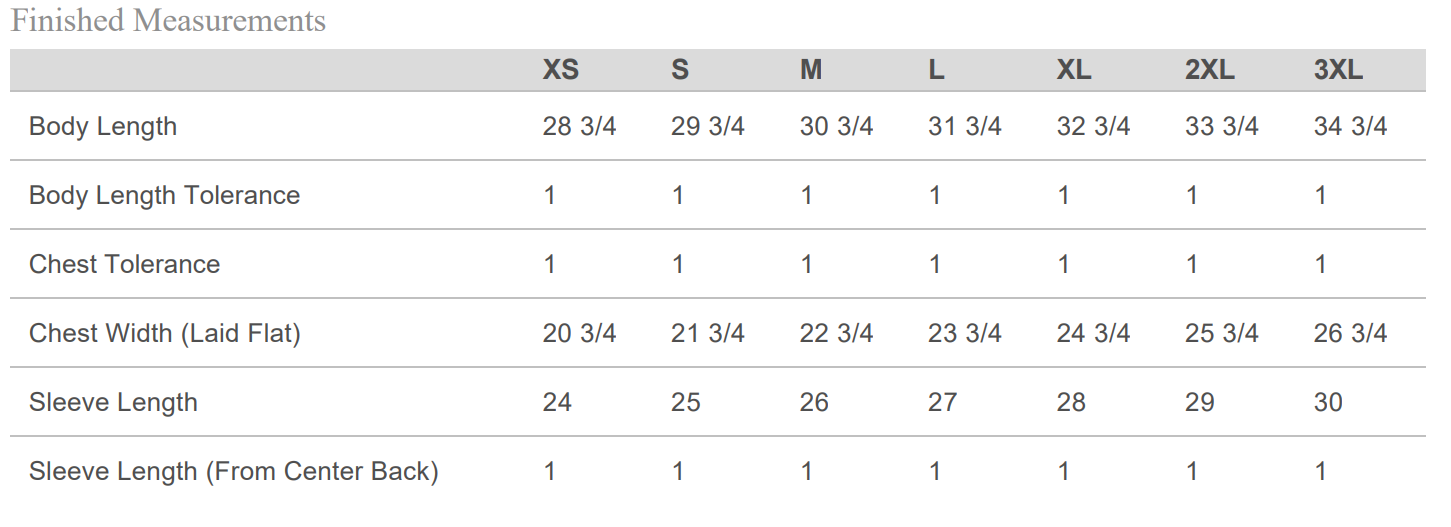The height and width of the screenshot is (527, 1451).
Task: Click the Chest Width (Laid Flat) label
Action: tap(165, 333)
